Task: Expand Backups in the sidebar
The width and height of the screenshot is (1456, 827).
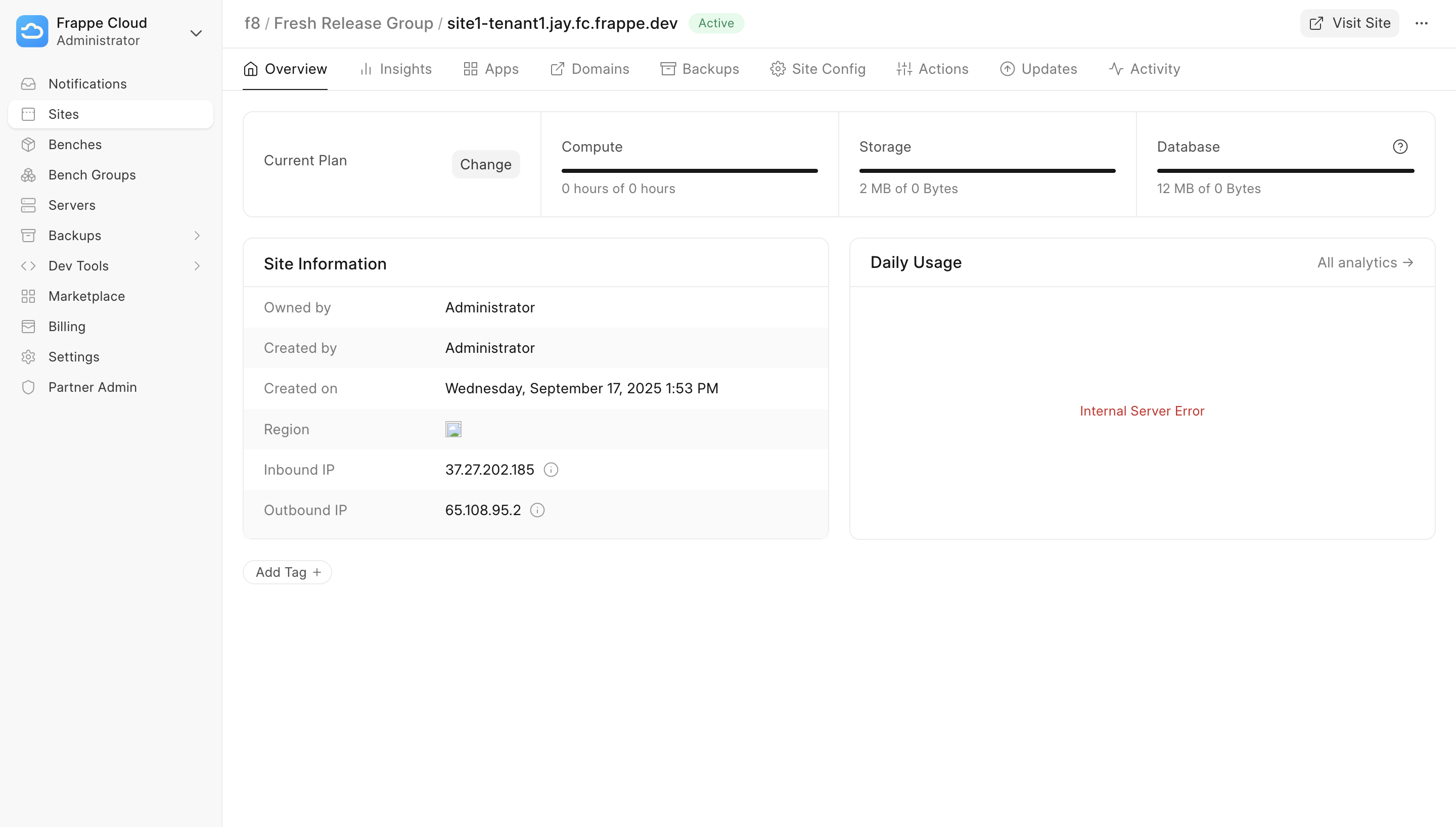Action: click(x=197, y=235)
